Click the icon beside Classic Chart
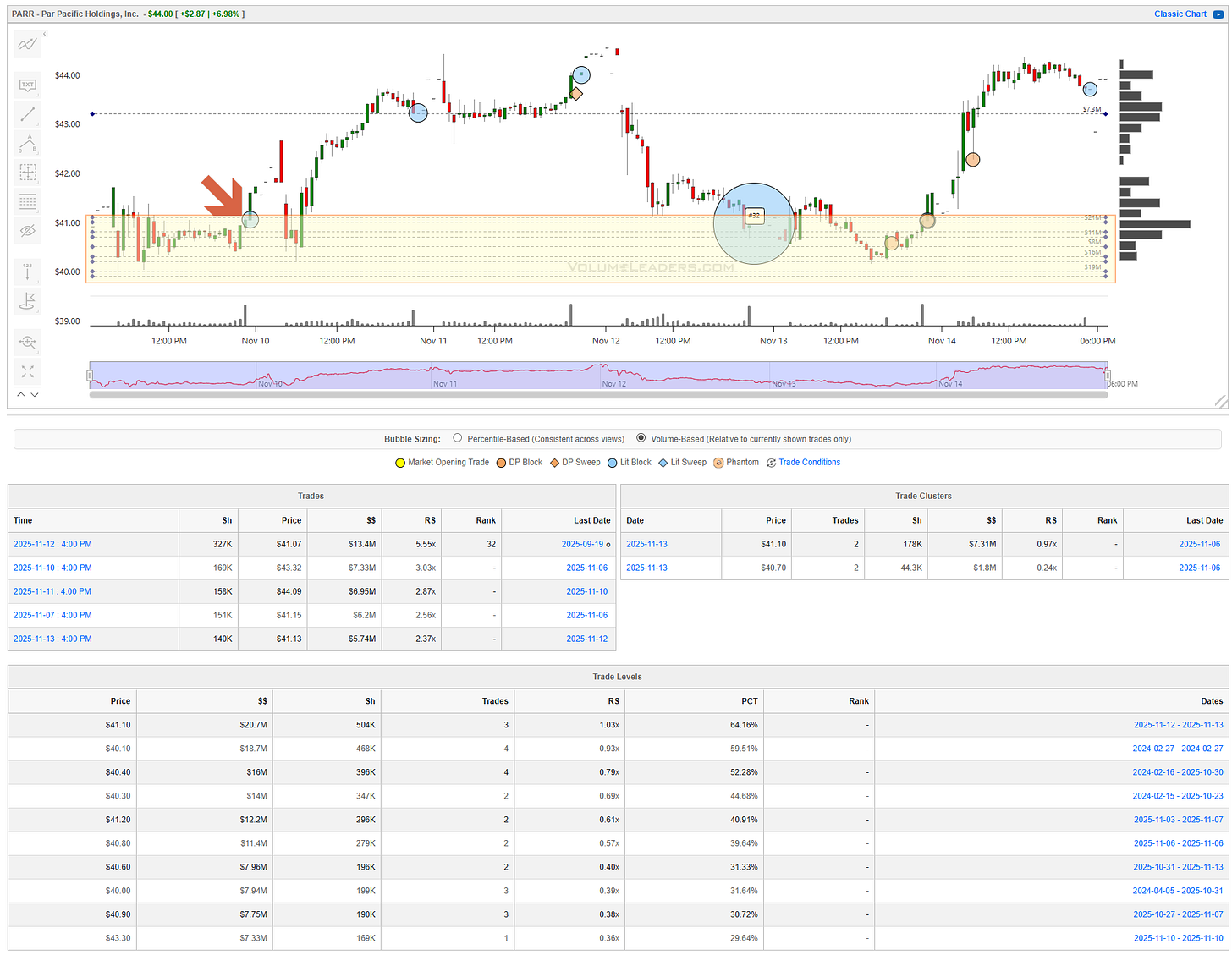 (1218, 14)
